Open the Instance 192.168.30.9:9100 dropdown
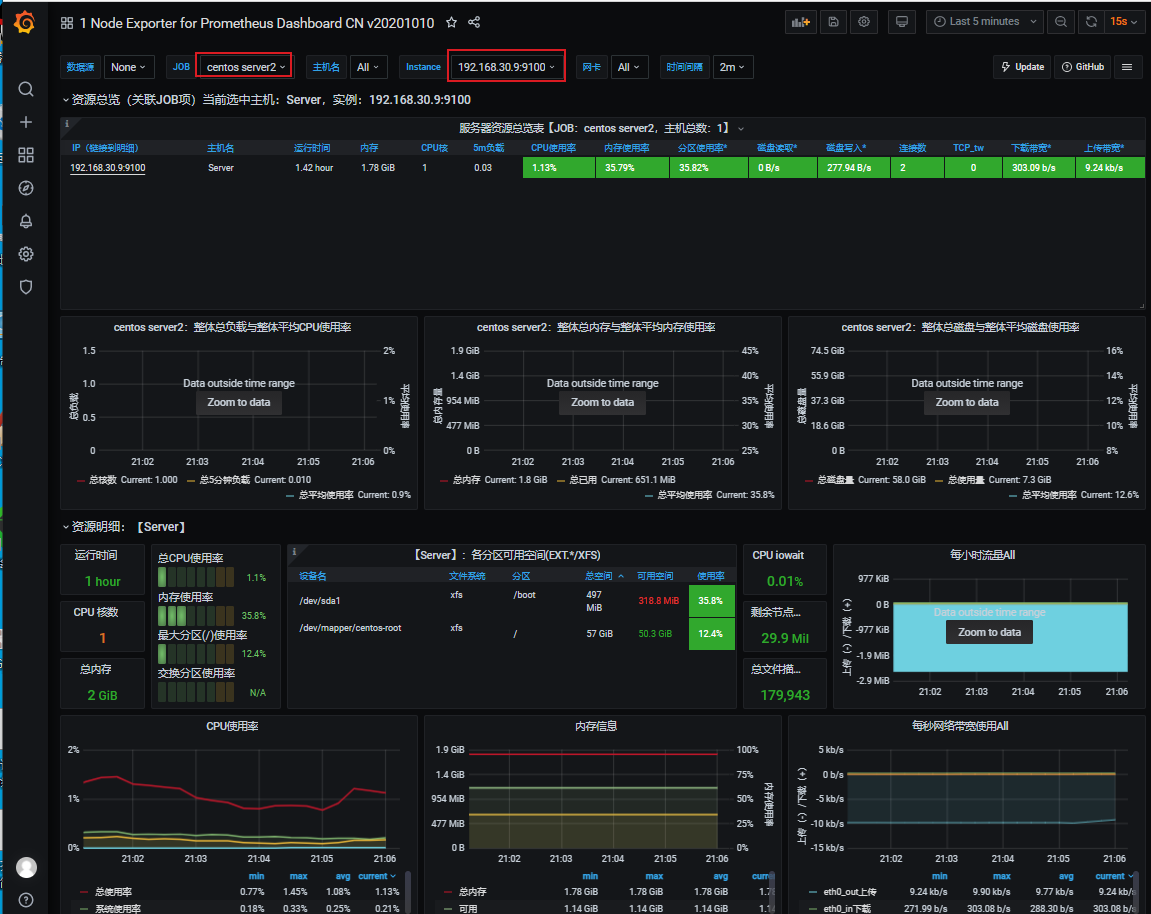Viewport: 1151px width, 914px height. pyautogui.click(x=506, y=67)
